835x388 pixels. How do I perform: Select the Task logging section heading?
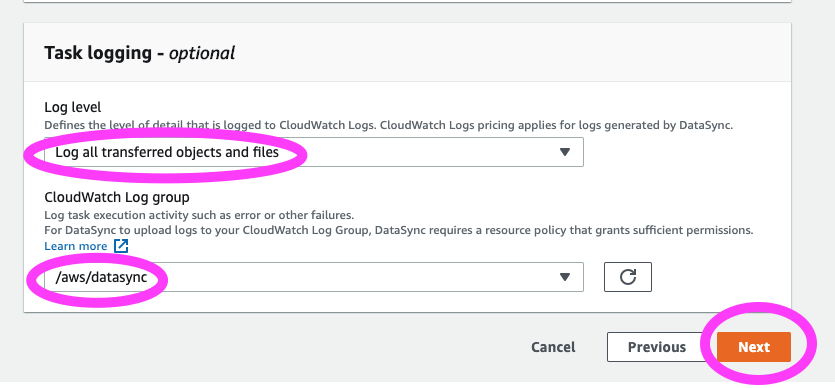click(140, 53)
